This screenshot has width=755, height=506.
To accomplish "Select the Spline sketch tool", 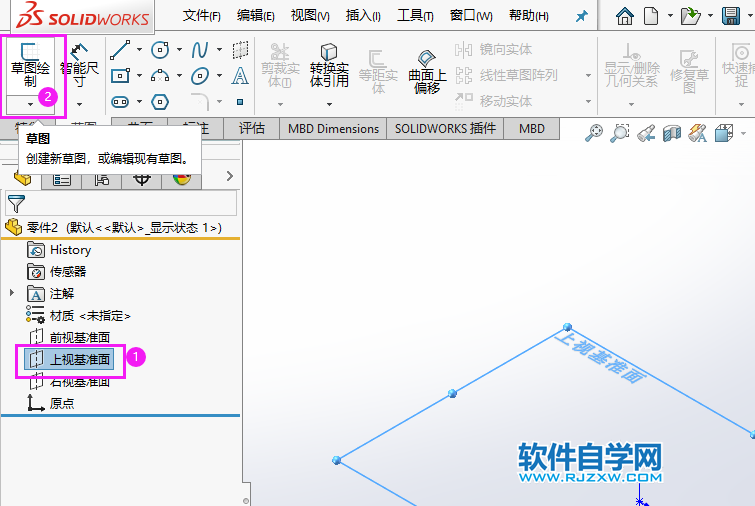I will point(200,50).
